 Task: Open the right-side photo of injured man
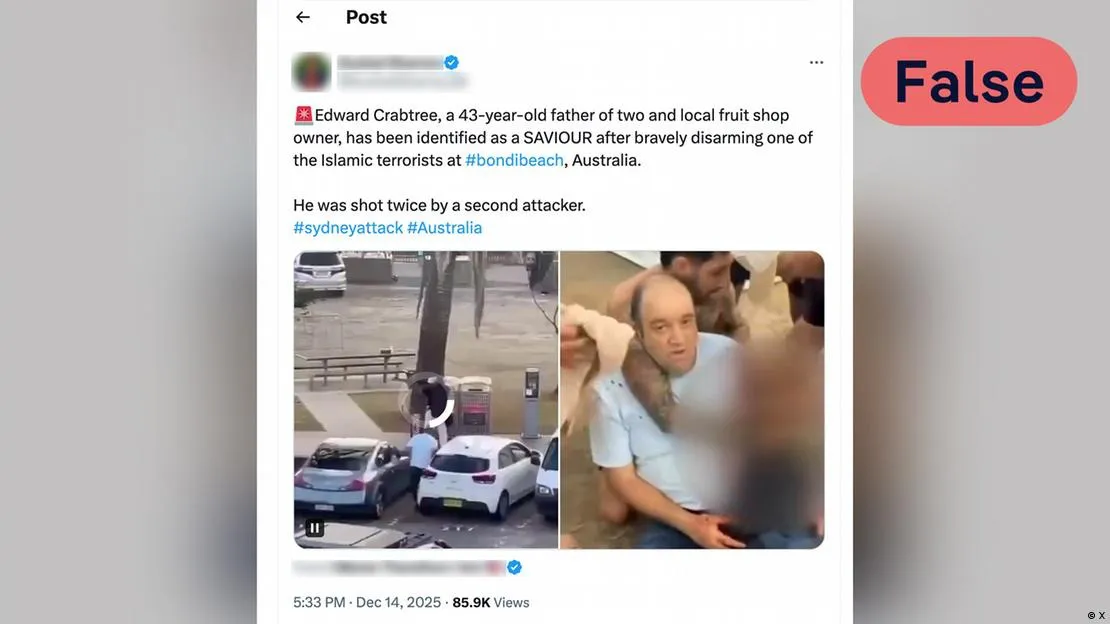click(x=692, y=399)
